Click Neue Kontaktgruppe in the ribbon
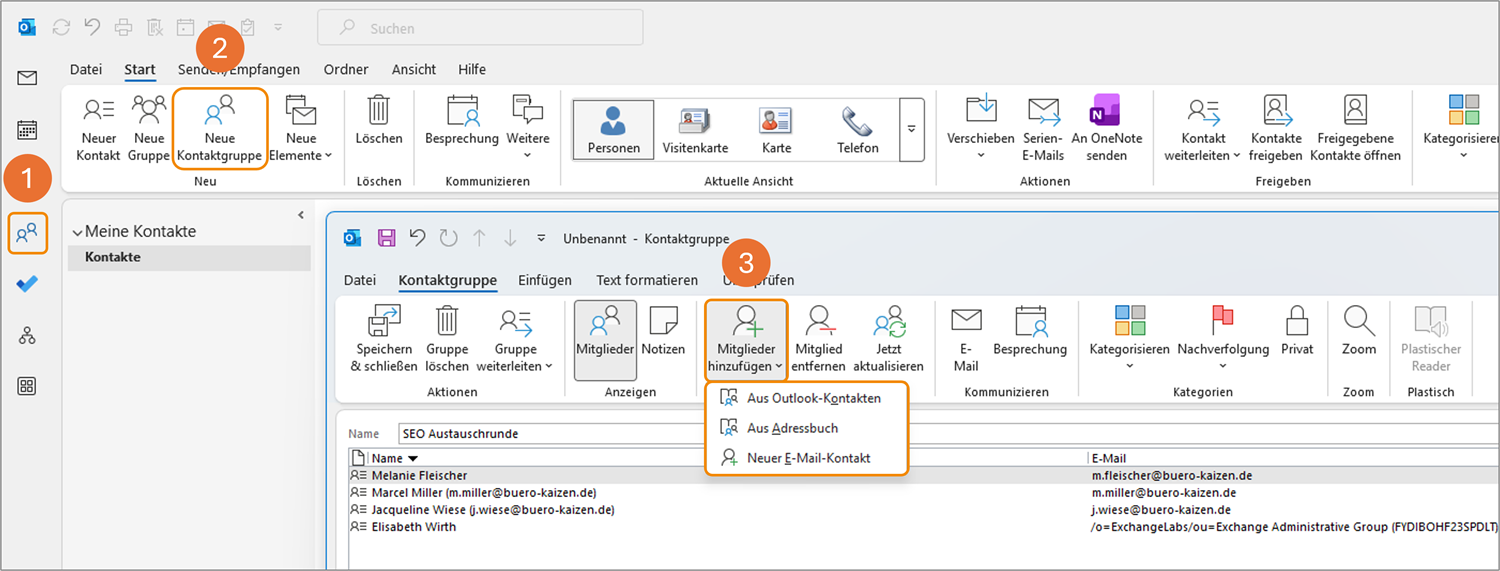 tap(220, 128)
